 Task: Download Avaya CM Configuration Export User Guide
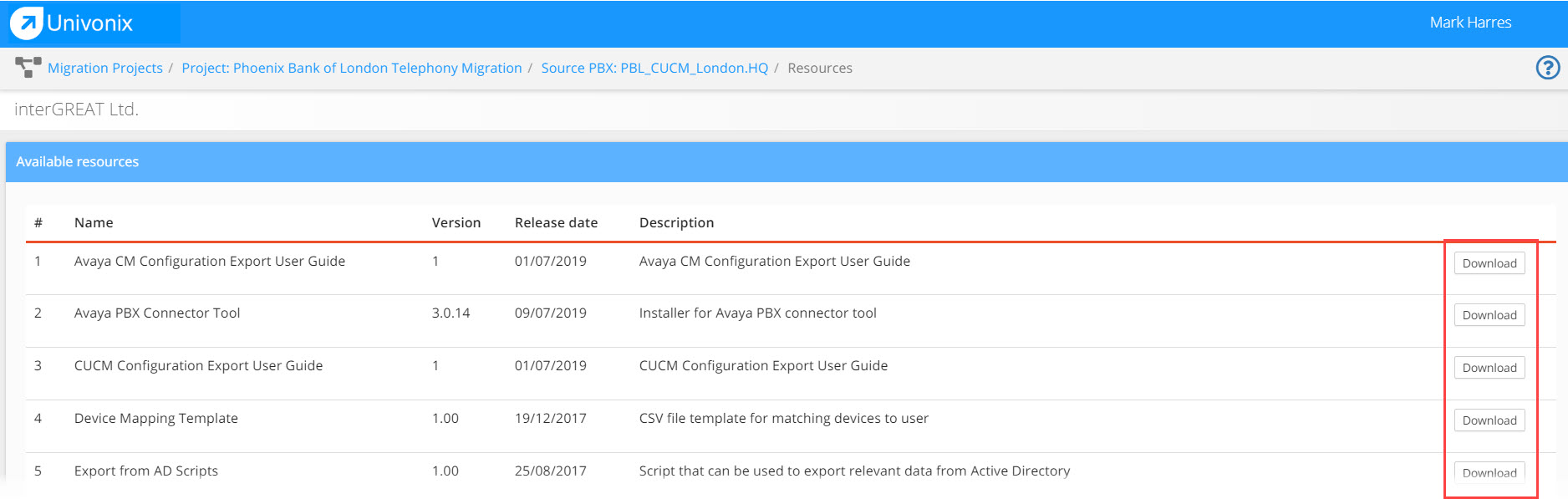(x=1489, y=263)
